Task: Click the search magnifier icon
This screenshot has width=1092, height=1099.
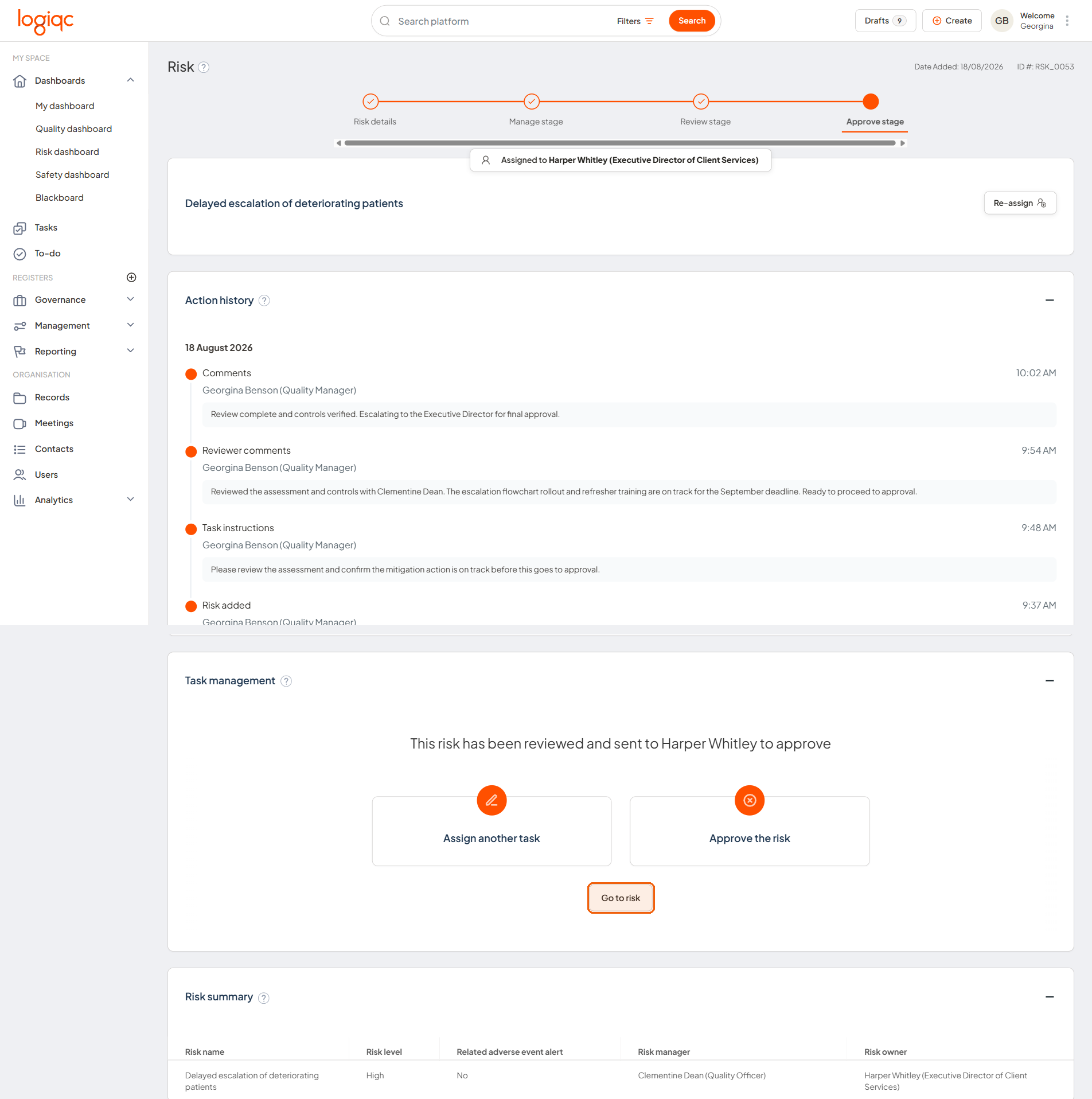Action: 385,21
